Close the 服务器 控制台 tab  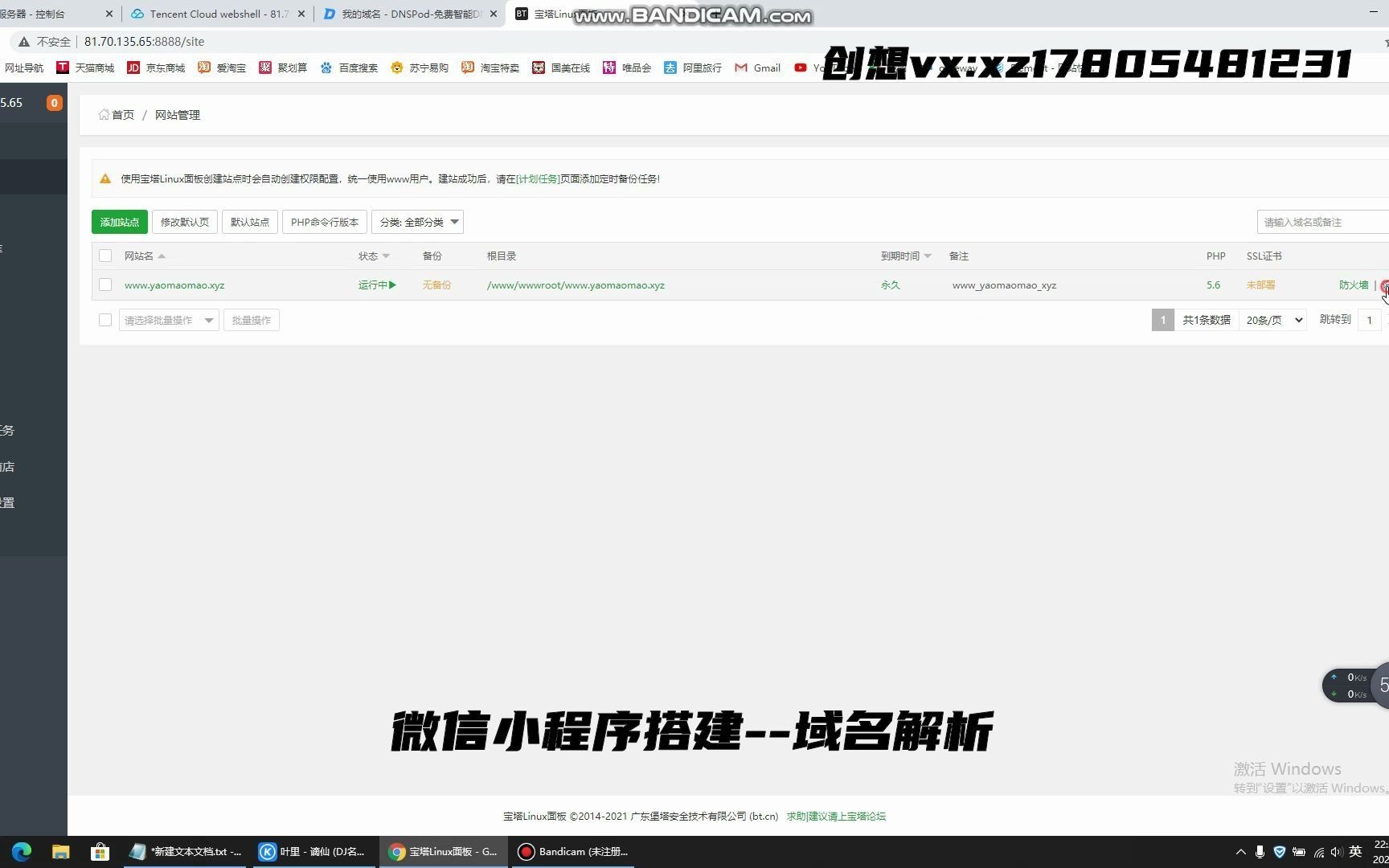(109, 14)
